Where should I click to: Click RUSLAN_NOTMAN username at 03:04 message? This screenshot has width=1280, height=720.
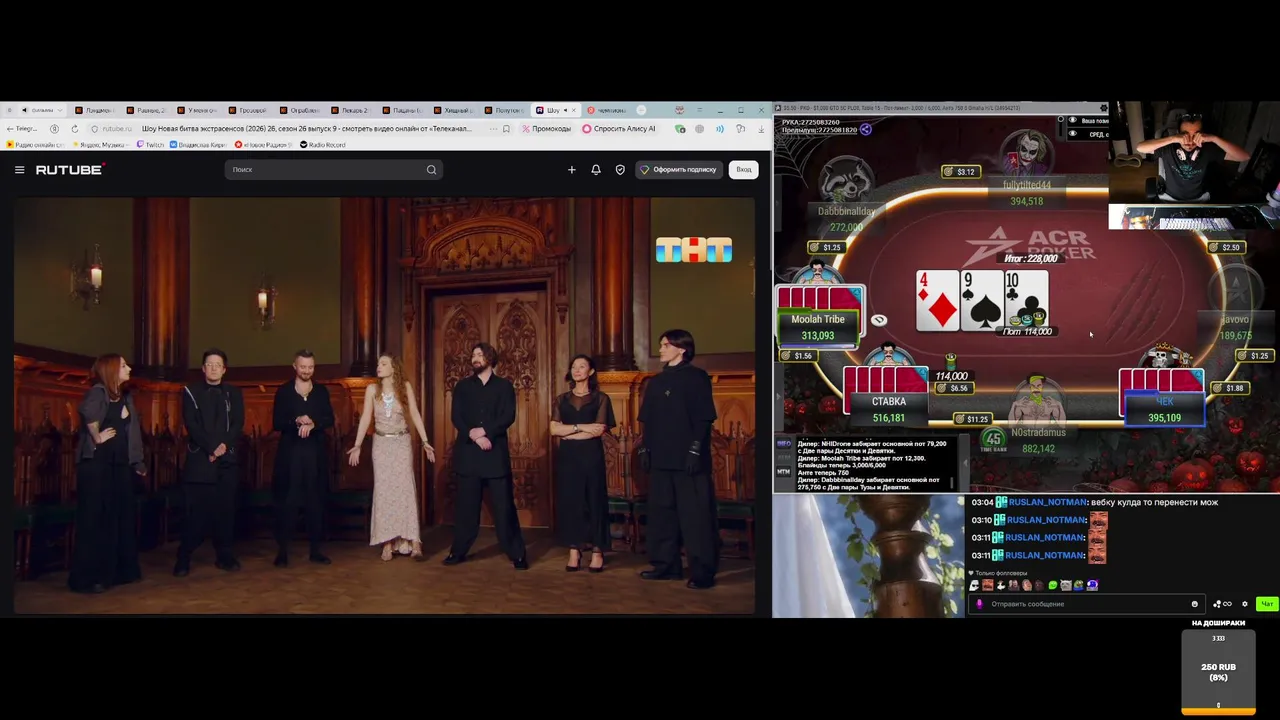(x=1047, y=503)
